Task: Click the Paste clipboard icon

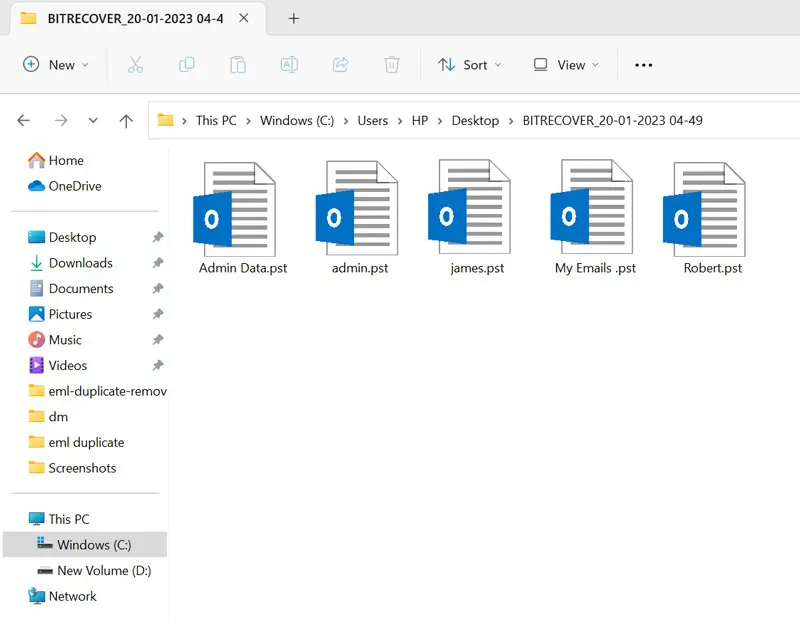Action: coord(238,65)
